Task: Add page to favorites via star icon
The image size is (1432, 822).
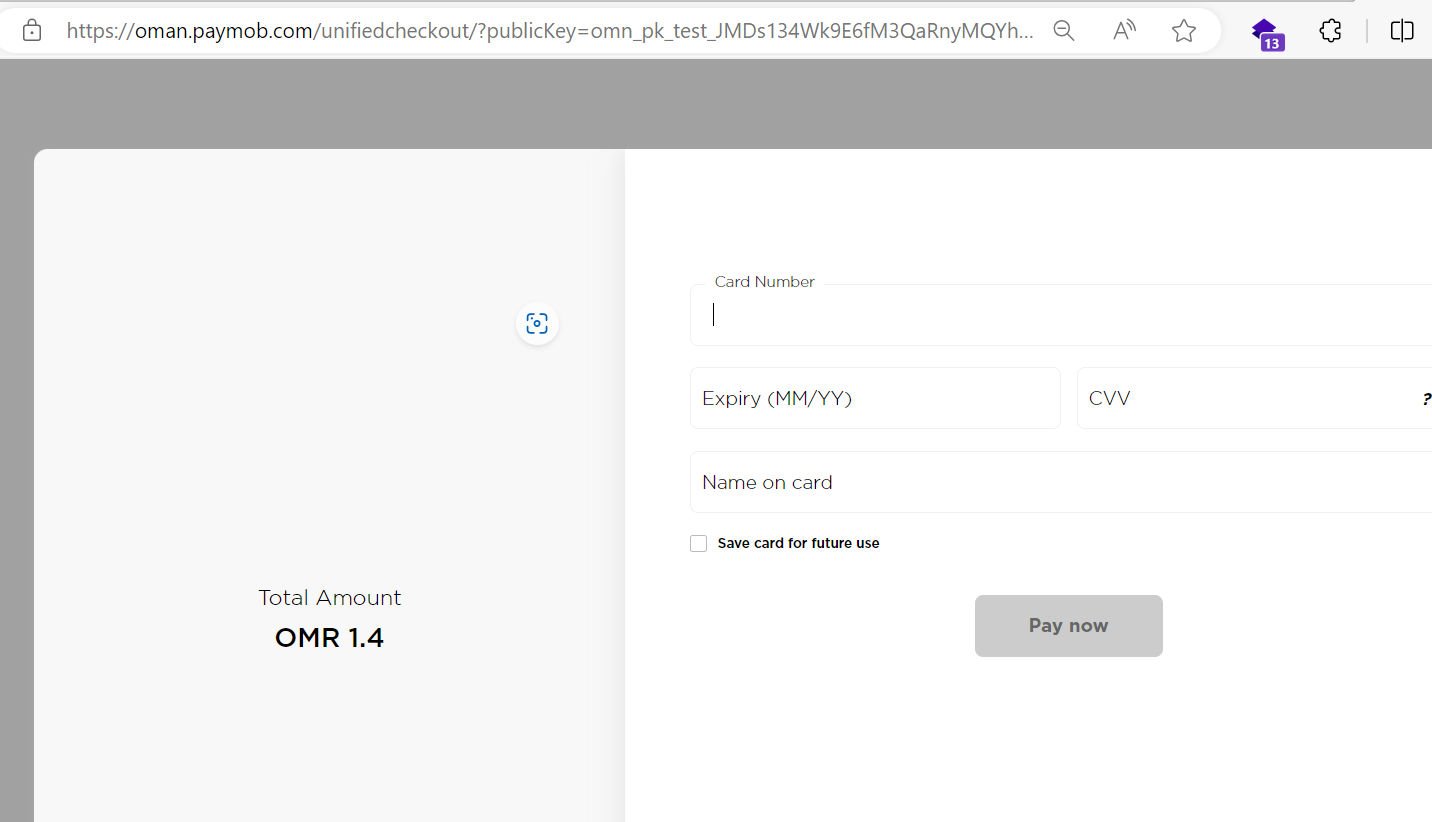Action: click(1183, 30)
